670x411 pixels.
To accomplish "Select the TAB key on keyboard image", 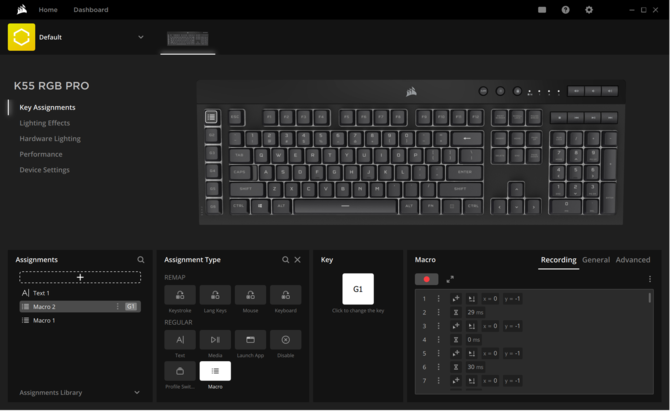I will pyautogui.click(x=239, y=156).
